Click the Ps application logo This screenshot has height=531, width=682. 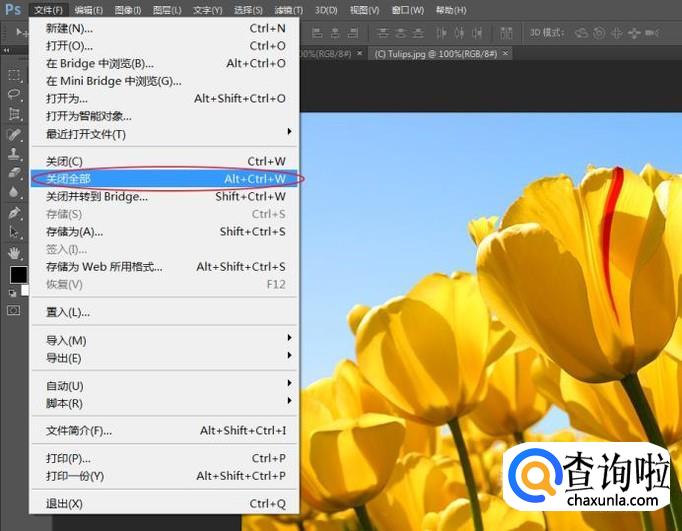(13, 9)
